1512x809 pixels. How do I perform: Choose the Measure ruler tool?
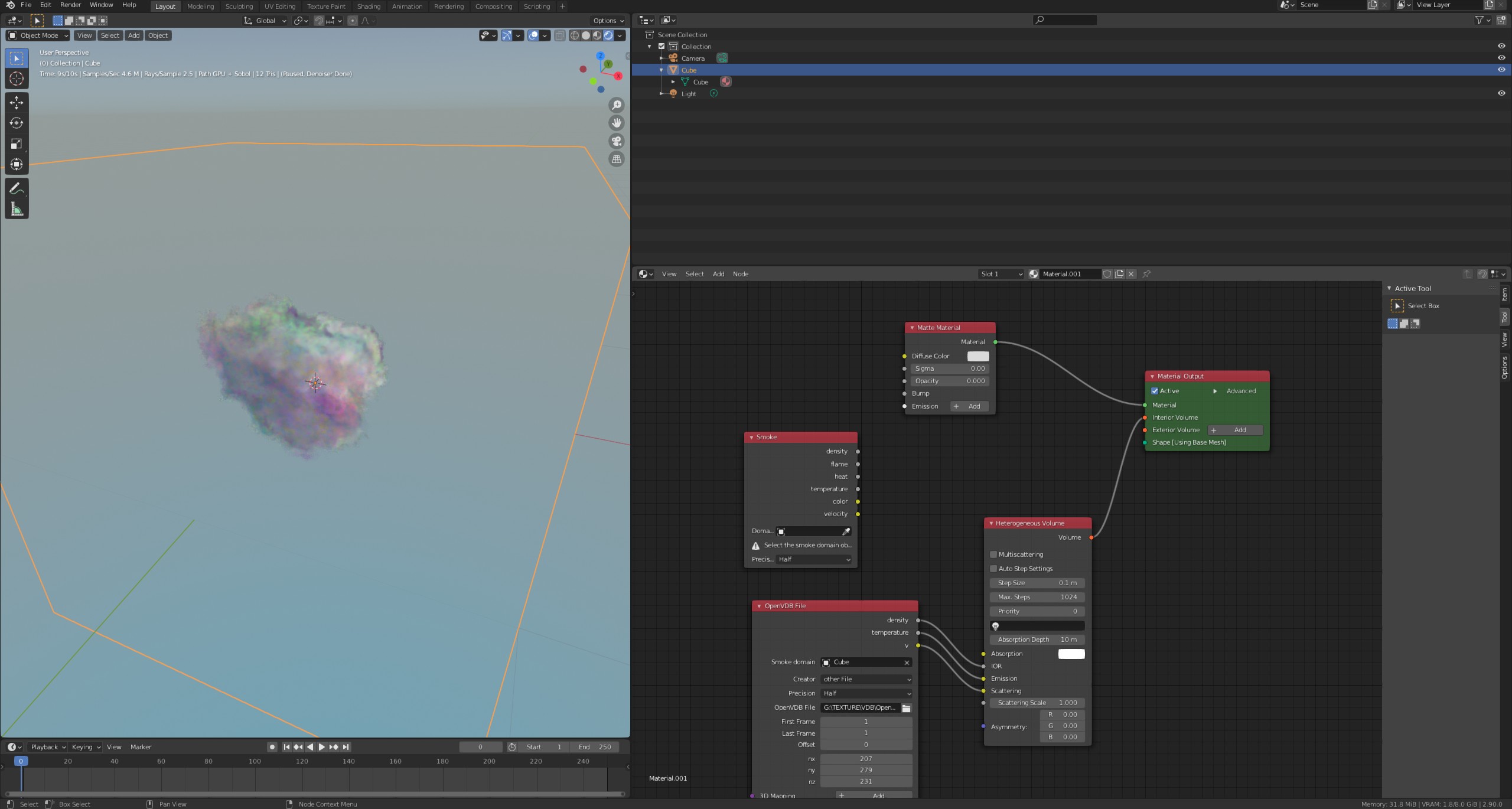tap(17, 209)
